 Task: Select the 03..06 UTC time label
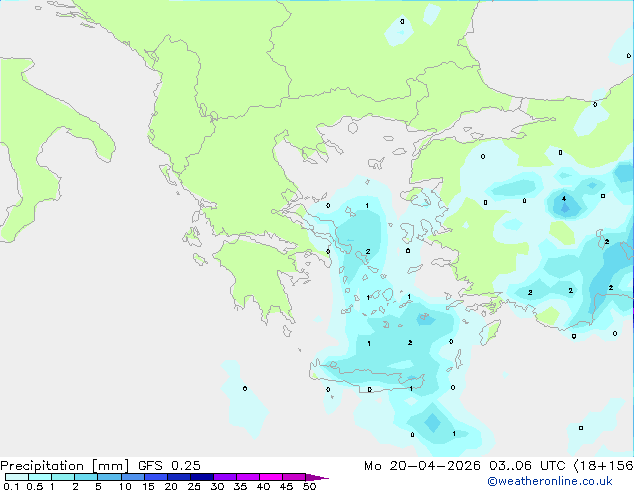[x=527, y=466]
